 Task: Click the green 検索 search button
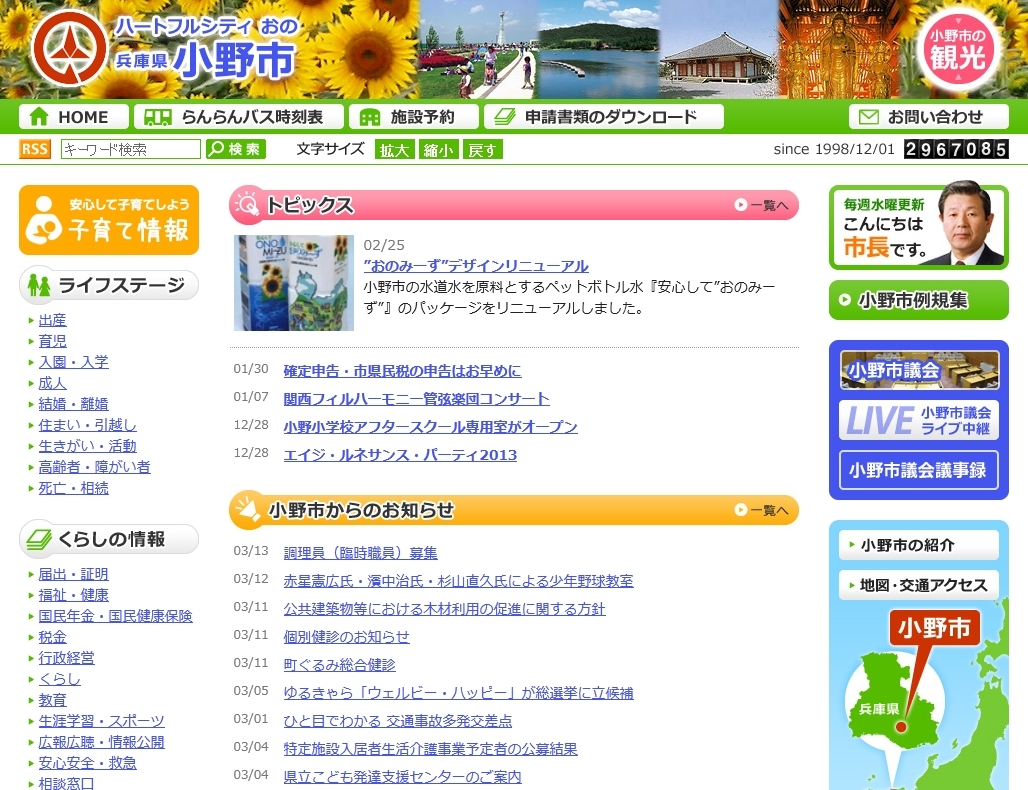pyautogui.click(x=236, y=149)
